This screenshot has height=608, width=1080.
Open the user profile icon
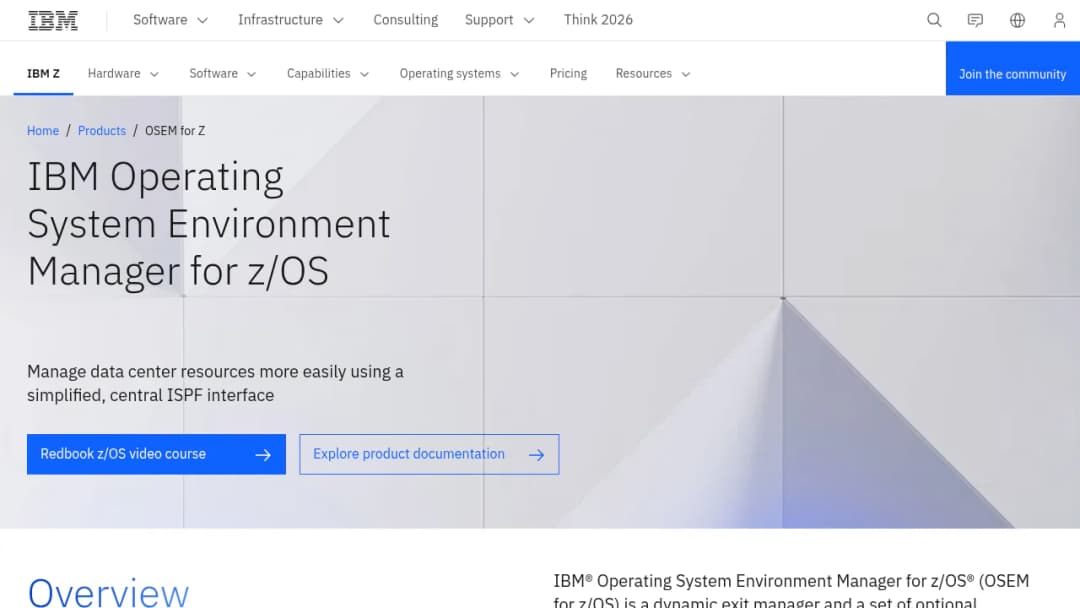click(x=1059, y=20)
